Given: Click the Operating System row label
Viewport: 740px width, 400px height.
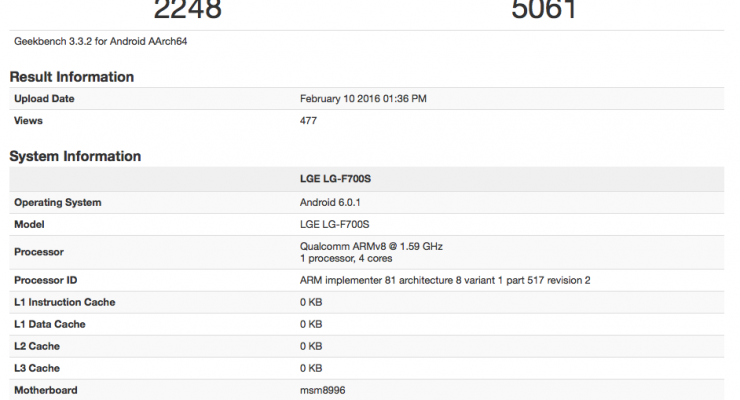Looking at the screenshot, I should pos(58,203).
